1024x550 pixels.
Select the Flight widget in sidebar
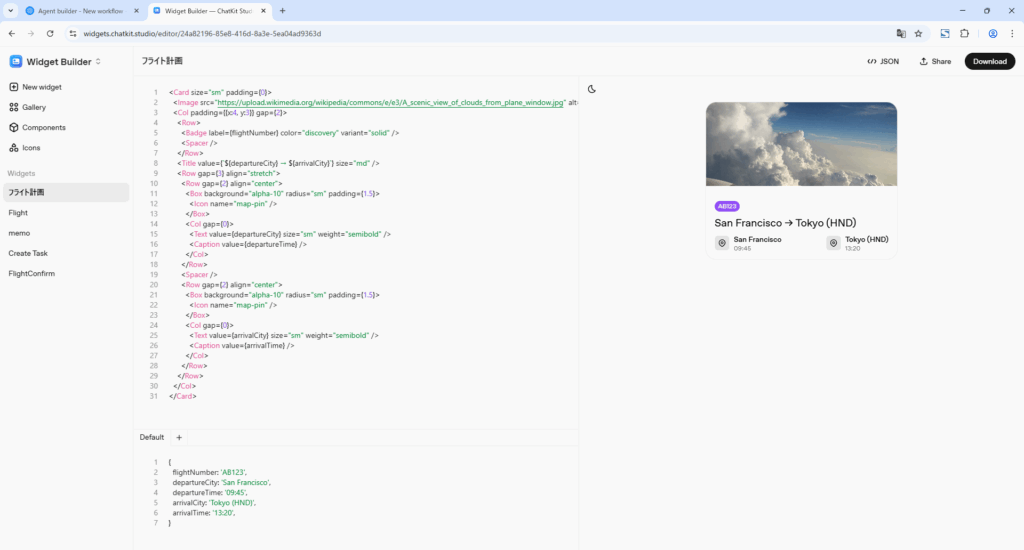[x=18, y=213]
